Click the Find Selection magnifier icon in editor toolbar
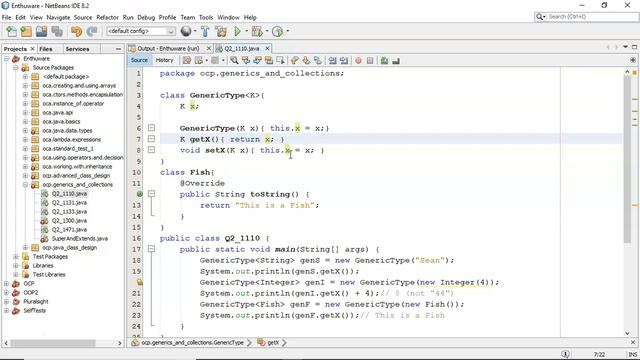Image resolution: width=640 pixels, height=360 pixels. click(x=234, y=60)
